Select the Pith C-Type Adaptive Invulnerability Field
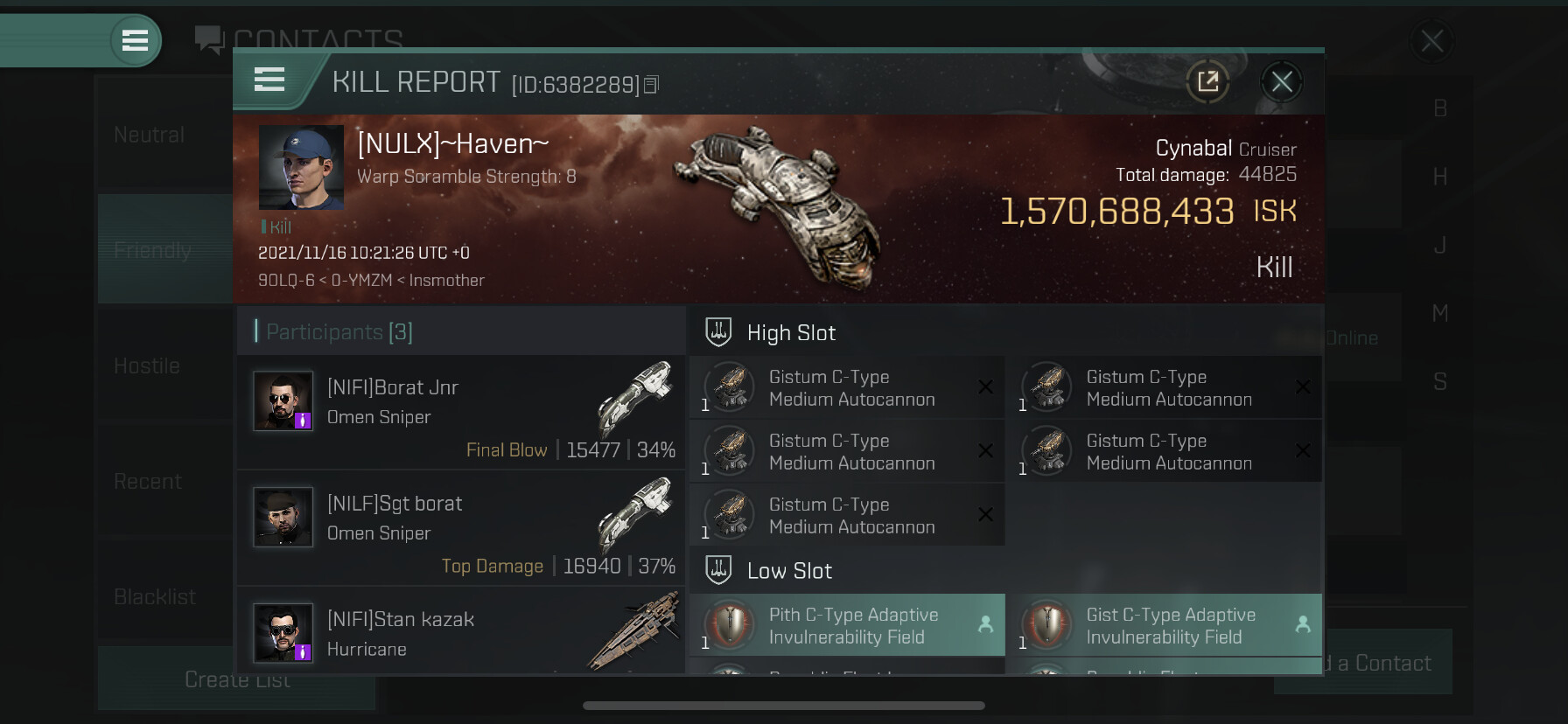Image resolution: width=1568 pixels, height=724 pixels. 847,625
